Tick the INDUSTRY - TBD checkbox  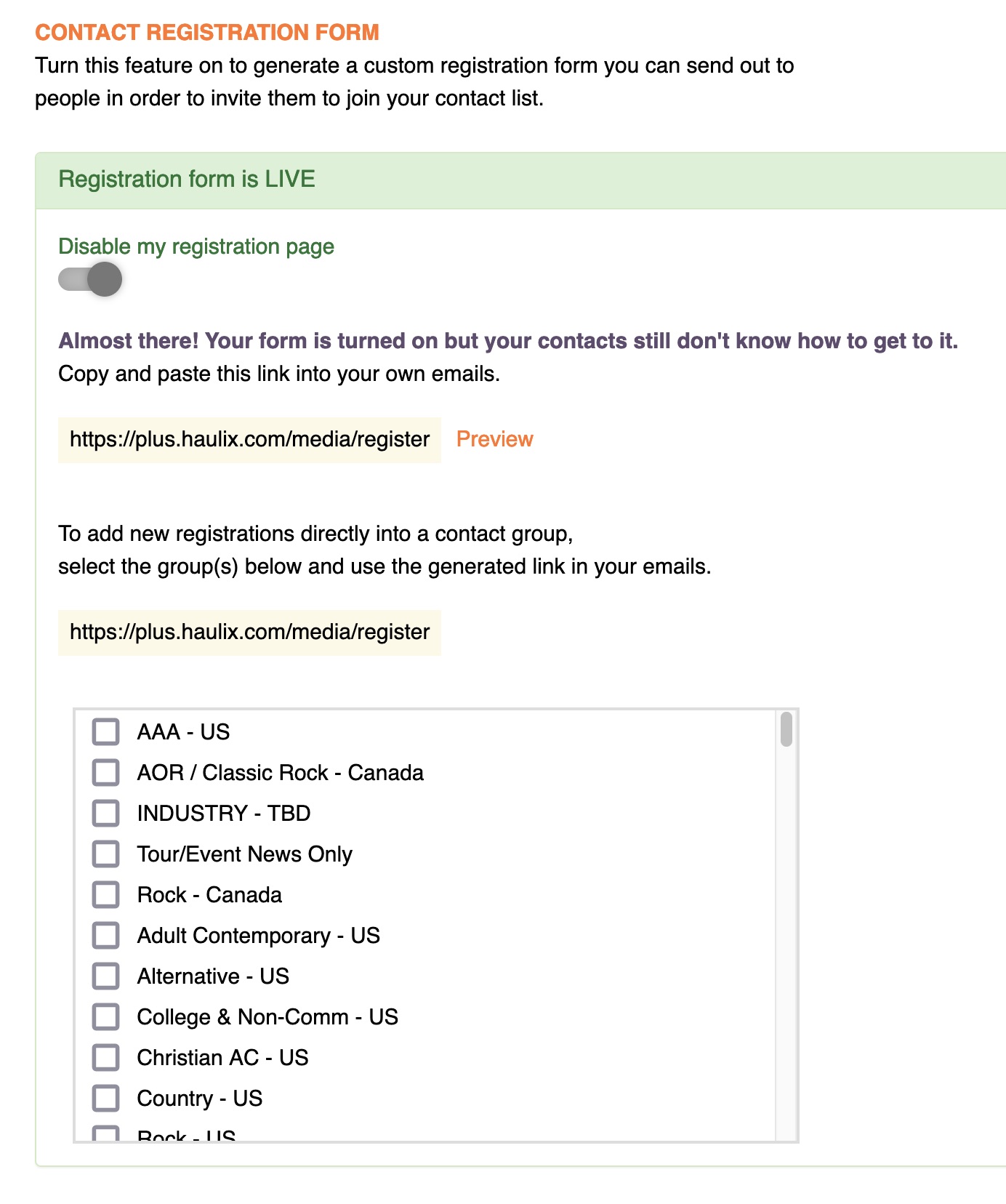click(105, 814)
